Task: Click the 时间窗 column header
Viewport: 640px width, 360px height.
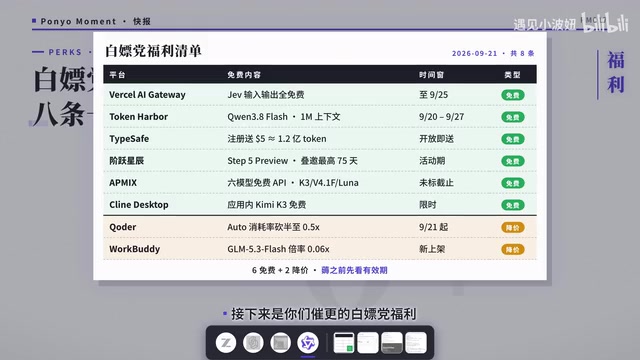Action: 431,75
